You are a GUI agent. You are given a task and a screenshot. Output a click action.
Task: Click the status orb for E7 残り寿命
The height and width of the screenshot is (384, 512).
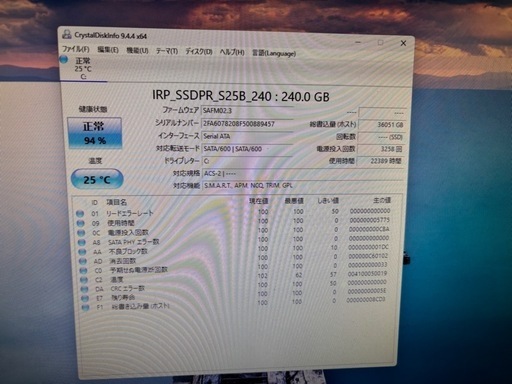[x=85, y=298]
